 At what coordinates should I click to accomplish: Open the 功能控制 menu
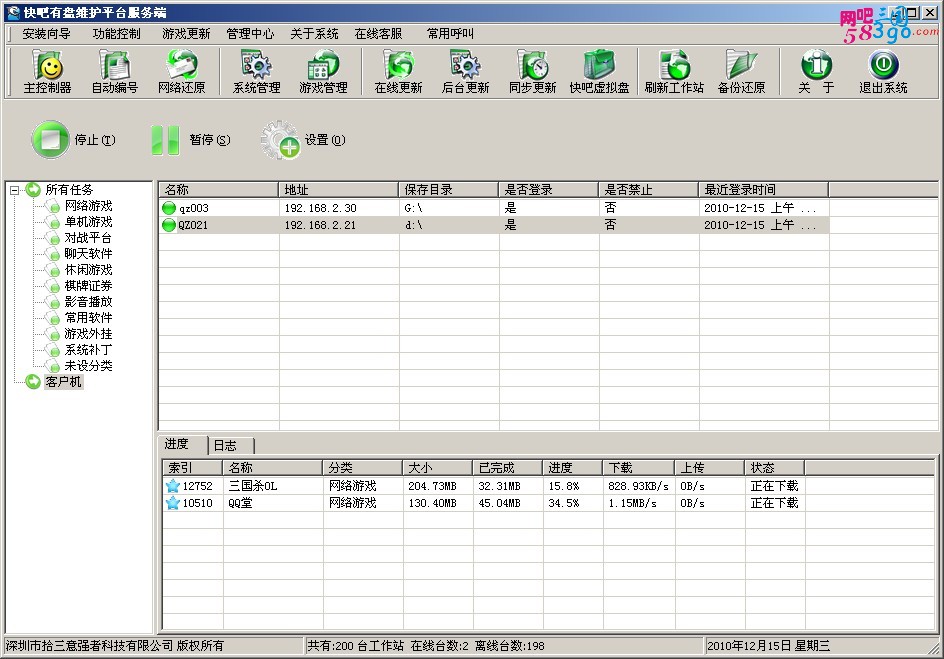(x=117, y=34)
